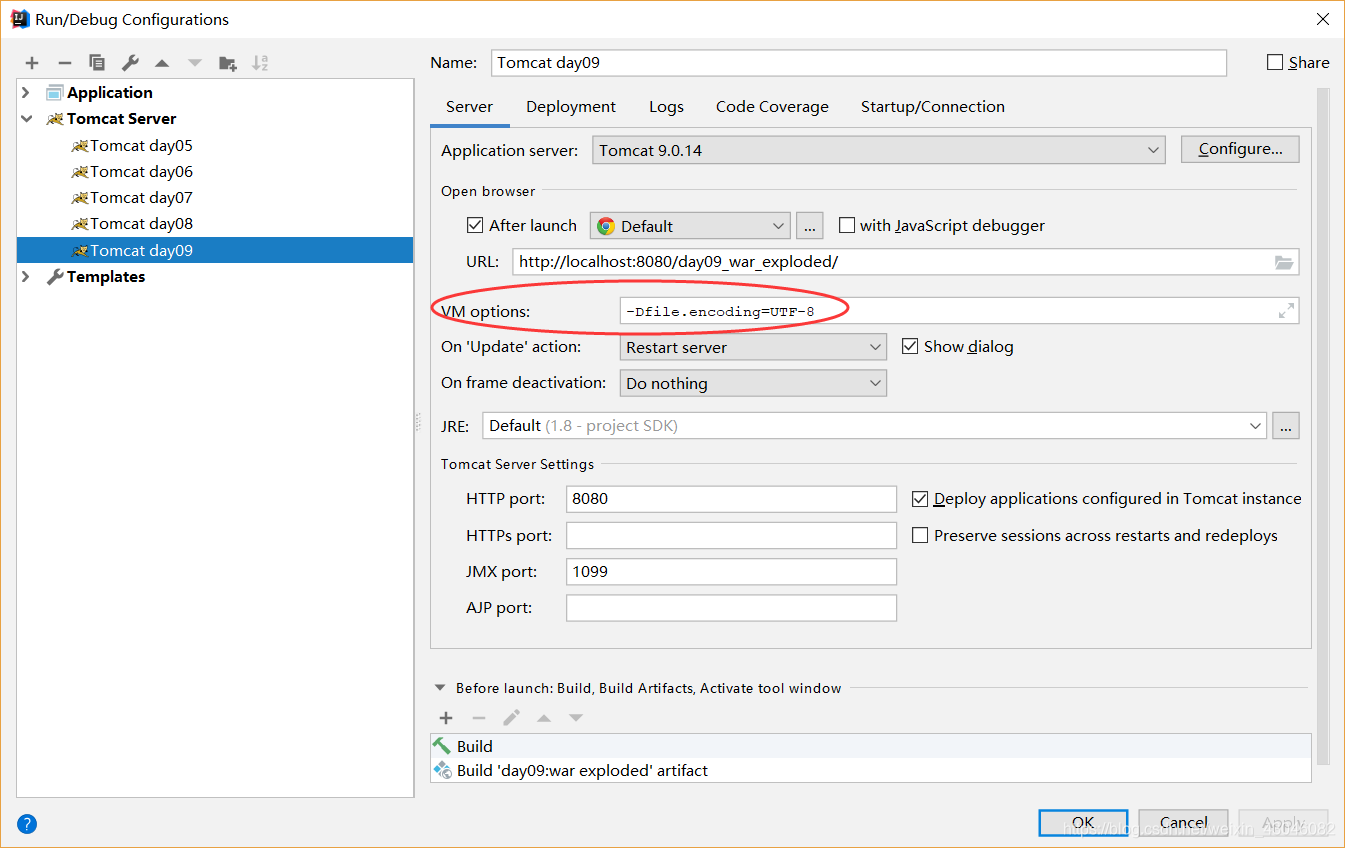The height and width of the screenshot is (848, 1345).
Task: Enable Preserve sessions across restarts and redeploys
Action: (x=920, y=535)
